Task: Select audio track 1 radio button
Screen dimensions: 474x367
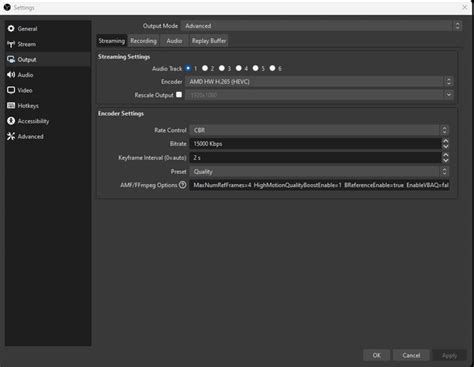Action: click(x=188, y=68)
